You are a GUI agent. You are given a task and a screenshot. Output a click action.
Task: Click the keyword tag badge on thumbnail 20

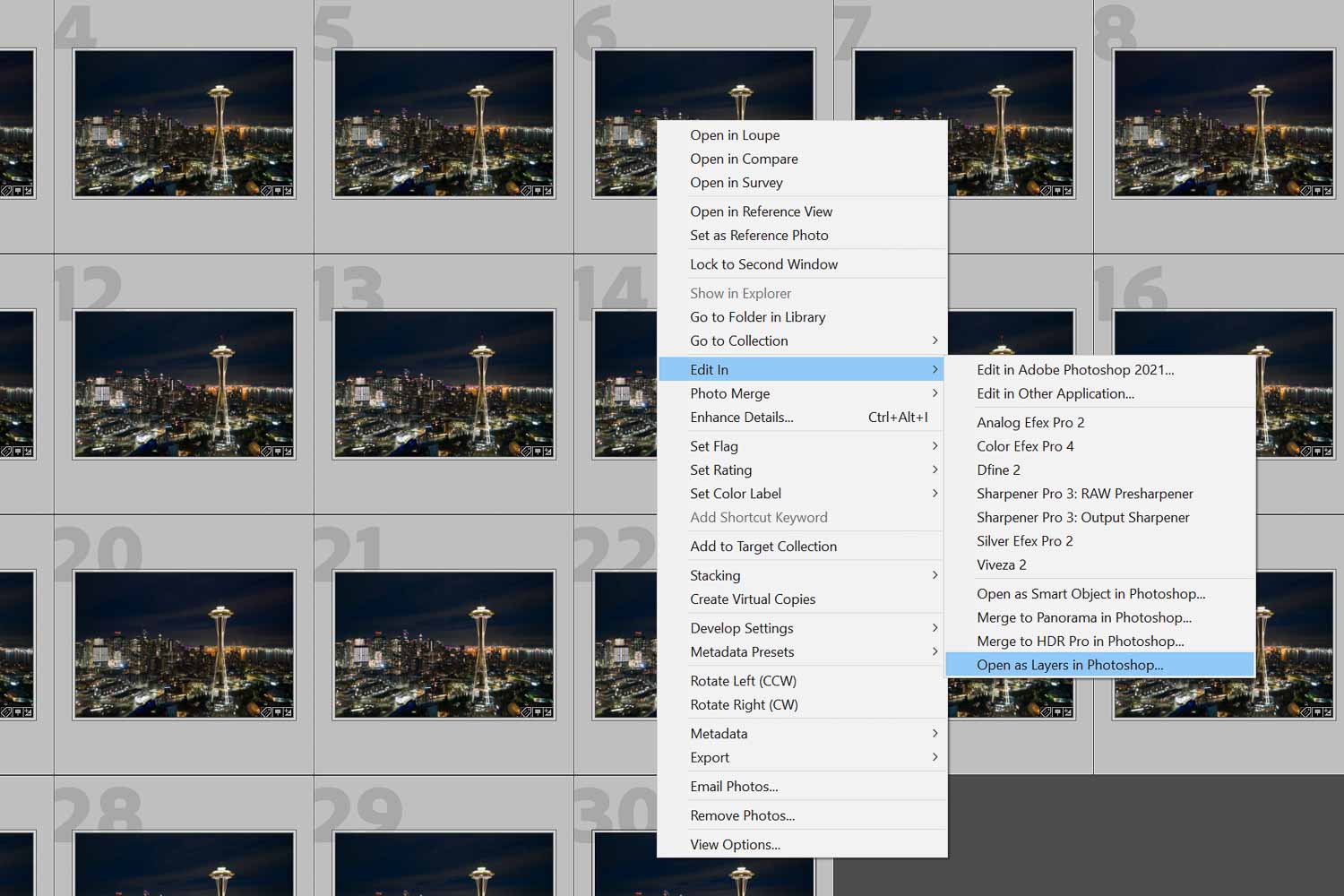pos(266,712)
